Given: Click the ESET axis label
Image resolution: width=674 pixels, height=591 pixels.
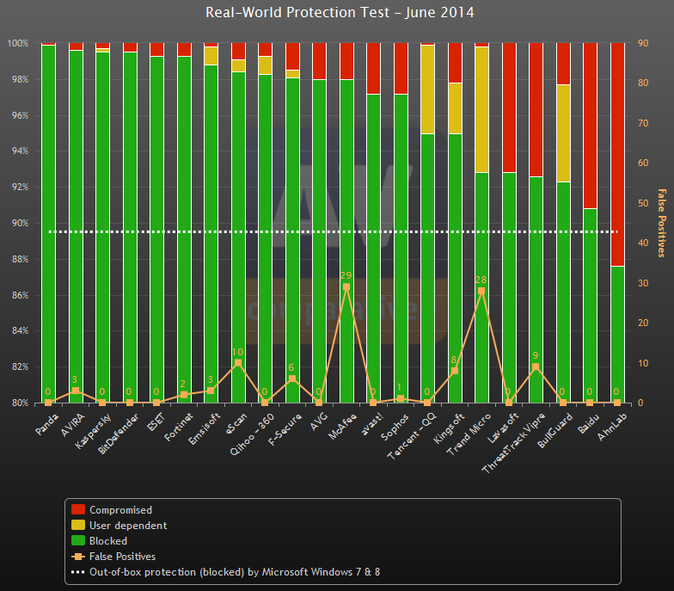Looking at the screenshot, I should point(156,422).
